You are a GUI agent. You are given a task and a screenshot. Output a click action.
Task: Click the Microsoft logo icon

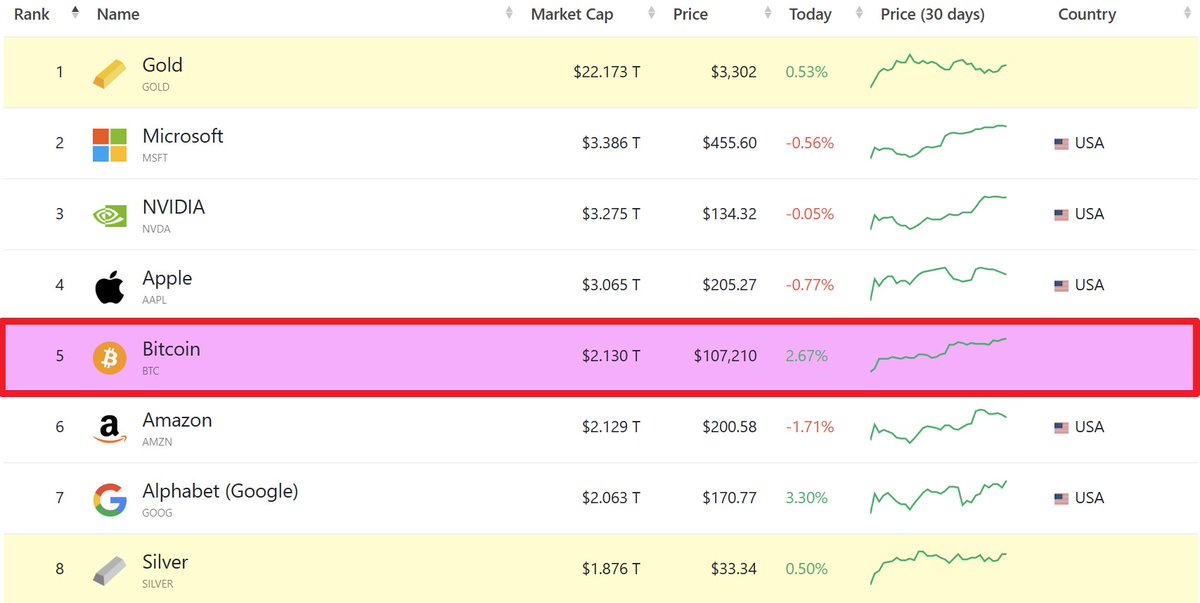pyautogui.click(x=110, y=144)
